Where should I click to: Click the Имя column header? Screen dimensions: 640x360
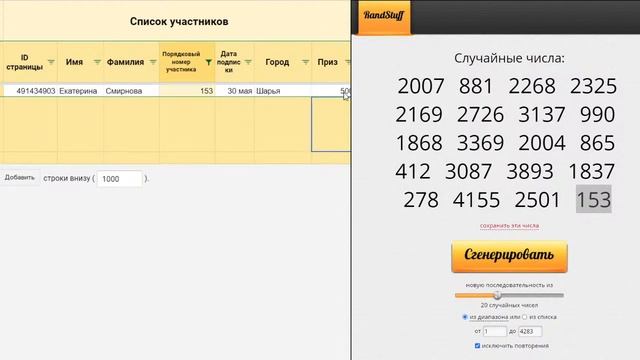pyautogui.click(x=80, y=62)
